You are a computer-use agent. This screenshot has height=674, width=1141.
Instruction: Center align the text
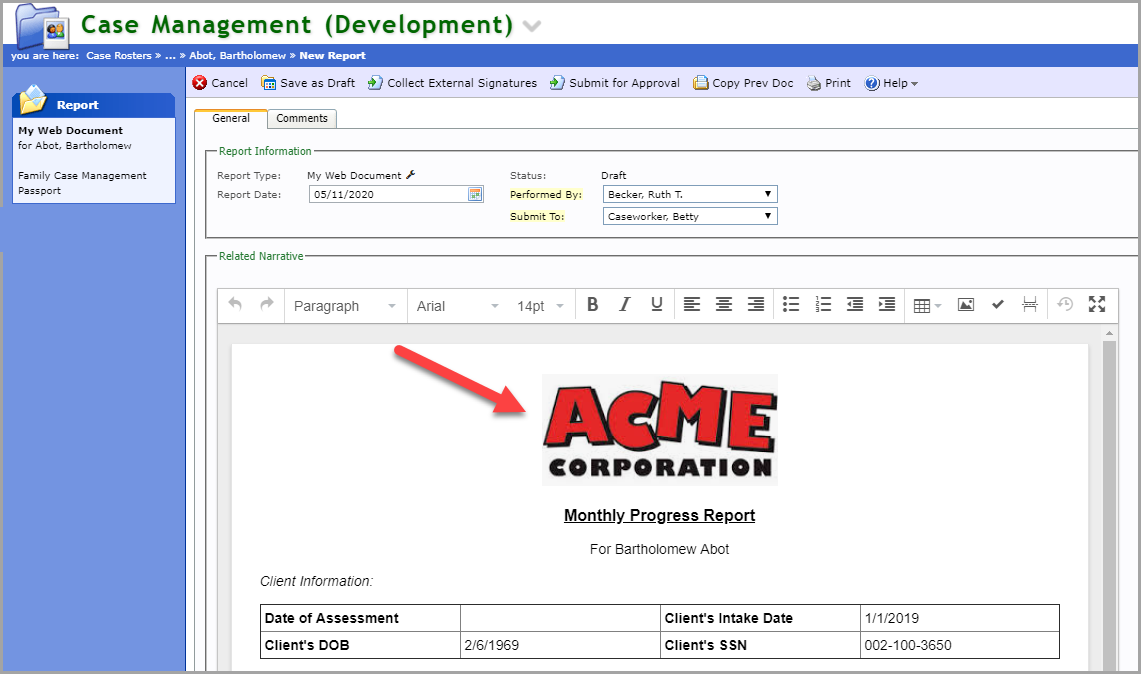point(723,305)
